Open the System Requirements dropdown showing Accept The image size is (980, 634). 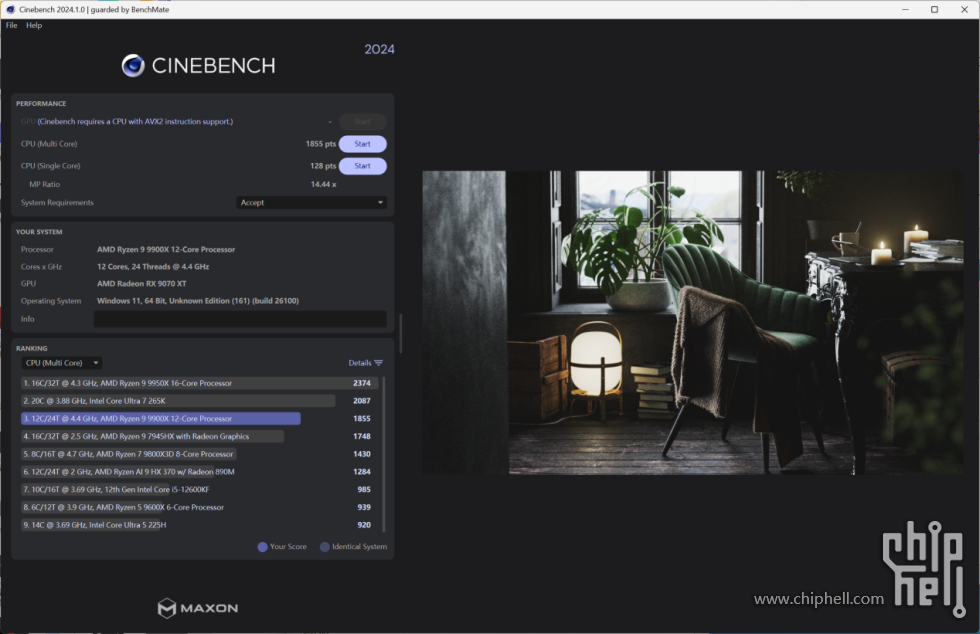pos(311,203)
